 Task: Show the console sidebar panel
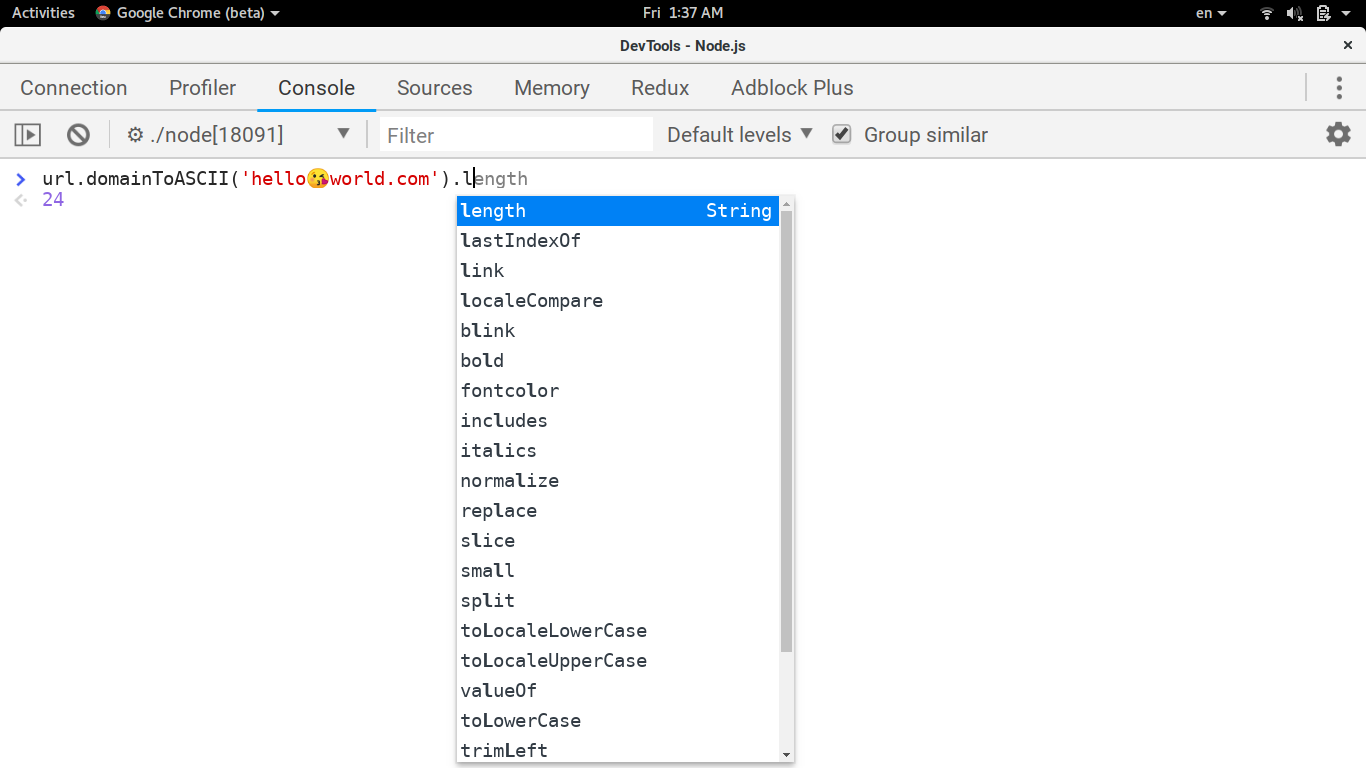(x=27, y=134)
